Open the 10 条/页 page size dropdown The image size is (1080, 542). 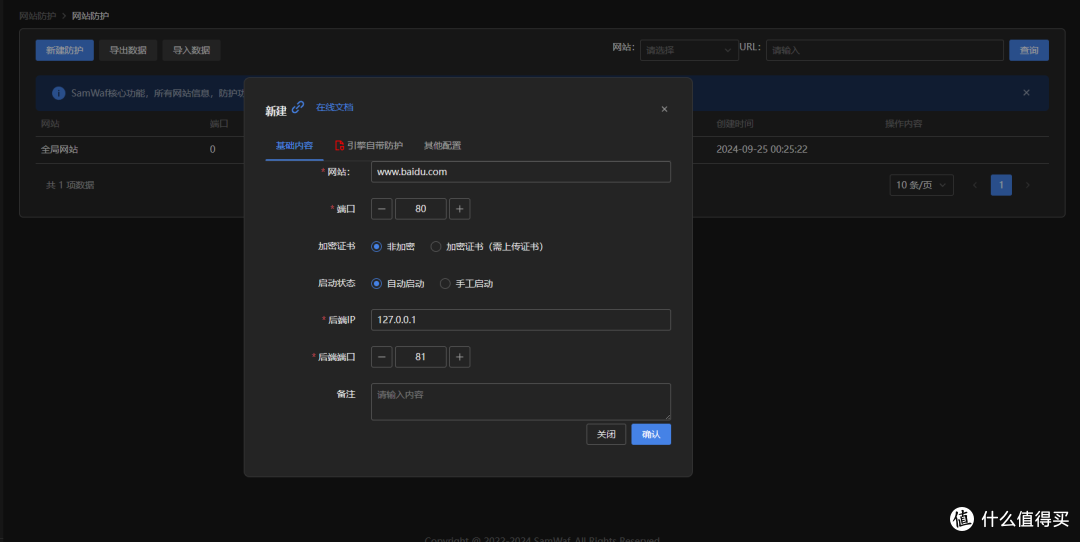point(922,185)
